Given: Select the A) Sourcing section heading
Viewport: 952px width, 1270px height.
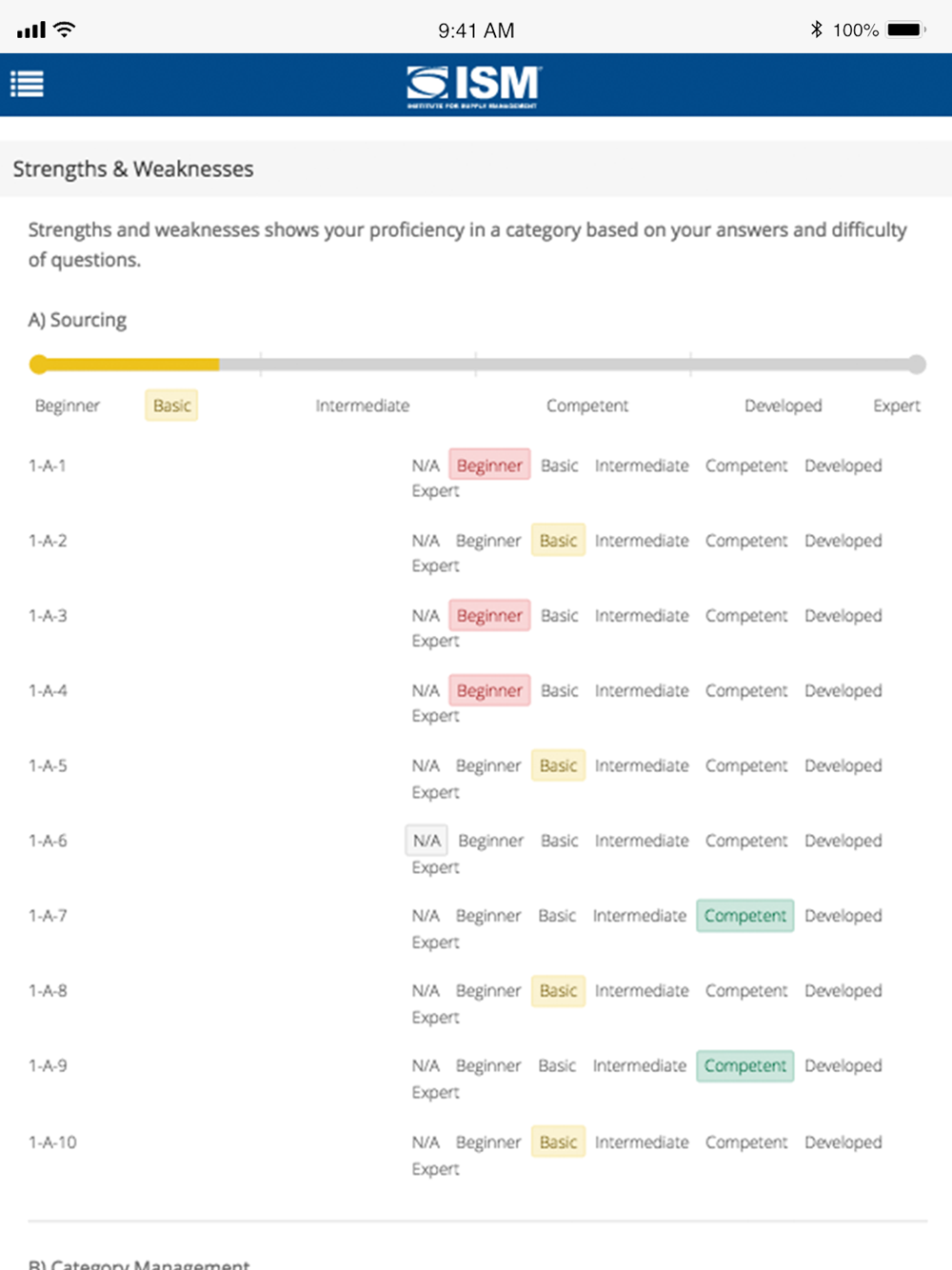Looking at the screenshot, I should (77, 320).
